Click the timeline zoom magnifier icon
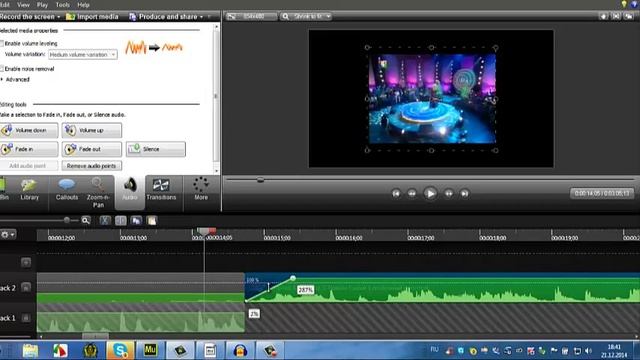This screenshot has width=640, height=360. 86,220
